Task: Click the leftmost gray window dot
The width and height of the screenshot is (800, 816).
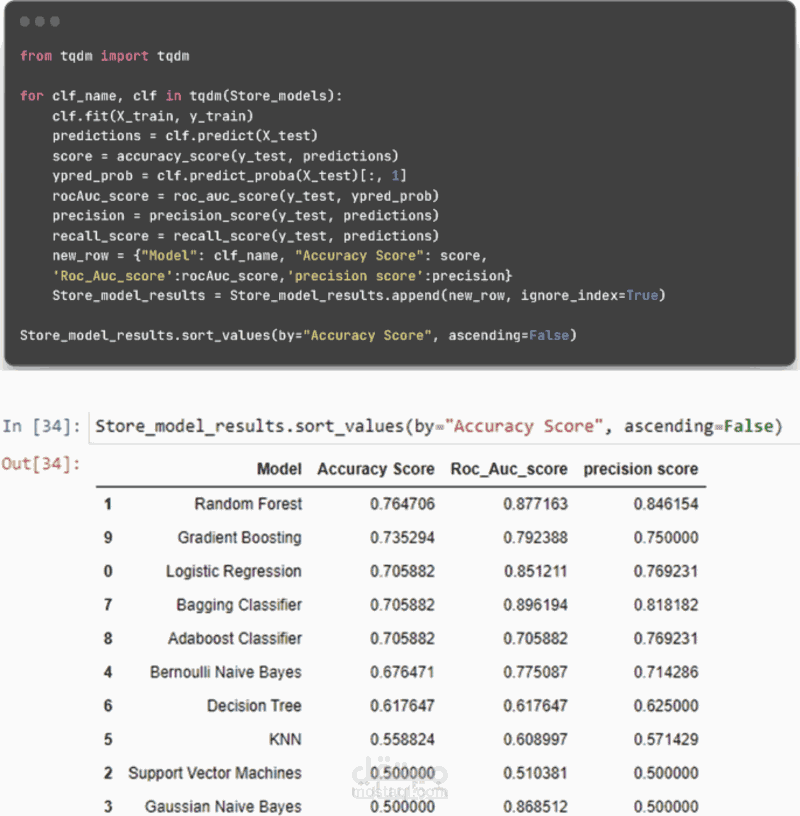Action: 25,21
